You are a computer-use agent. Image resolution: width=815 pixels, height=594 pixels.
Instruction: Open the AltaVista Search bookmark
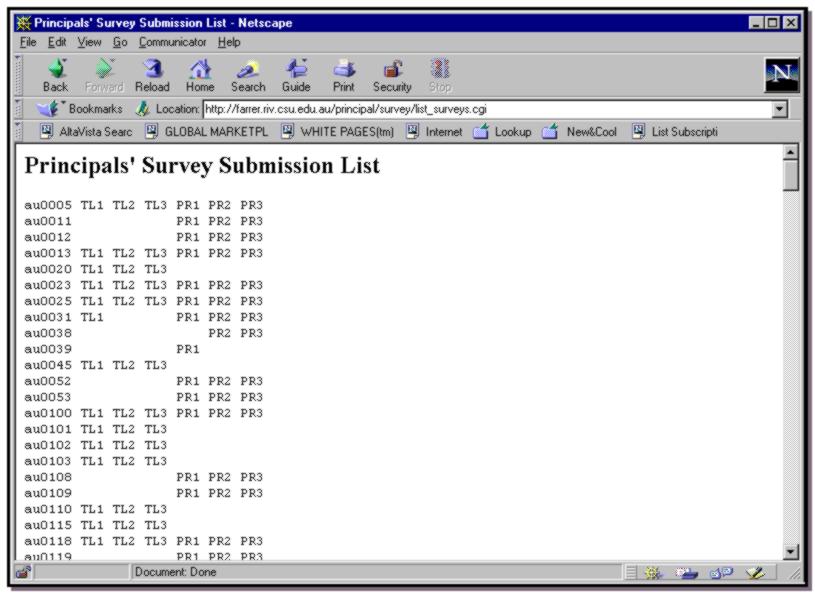pyautogui.click(x=86, y=132)
